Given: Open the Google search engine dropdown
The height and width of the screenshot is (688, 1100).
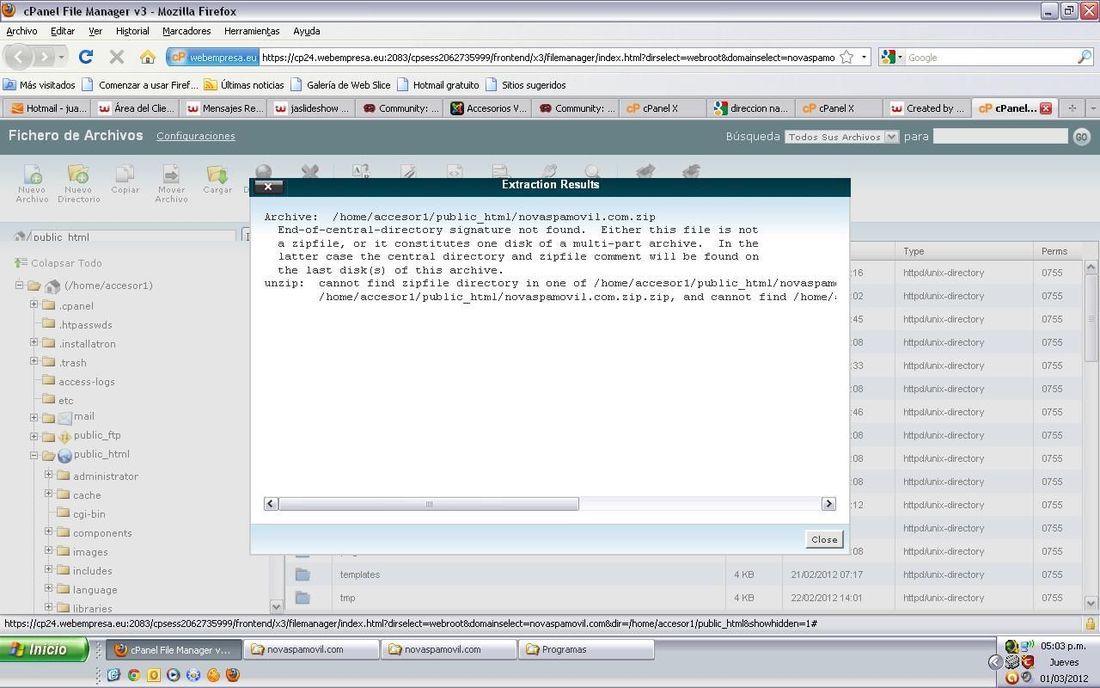Looking at the screenshot, I should tap(892, 58).
